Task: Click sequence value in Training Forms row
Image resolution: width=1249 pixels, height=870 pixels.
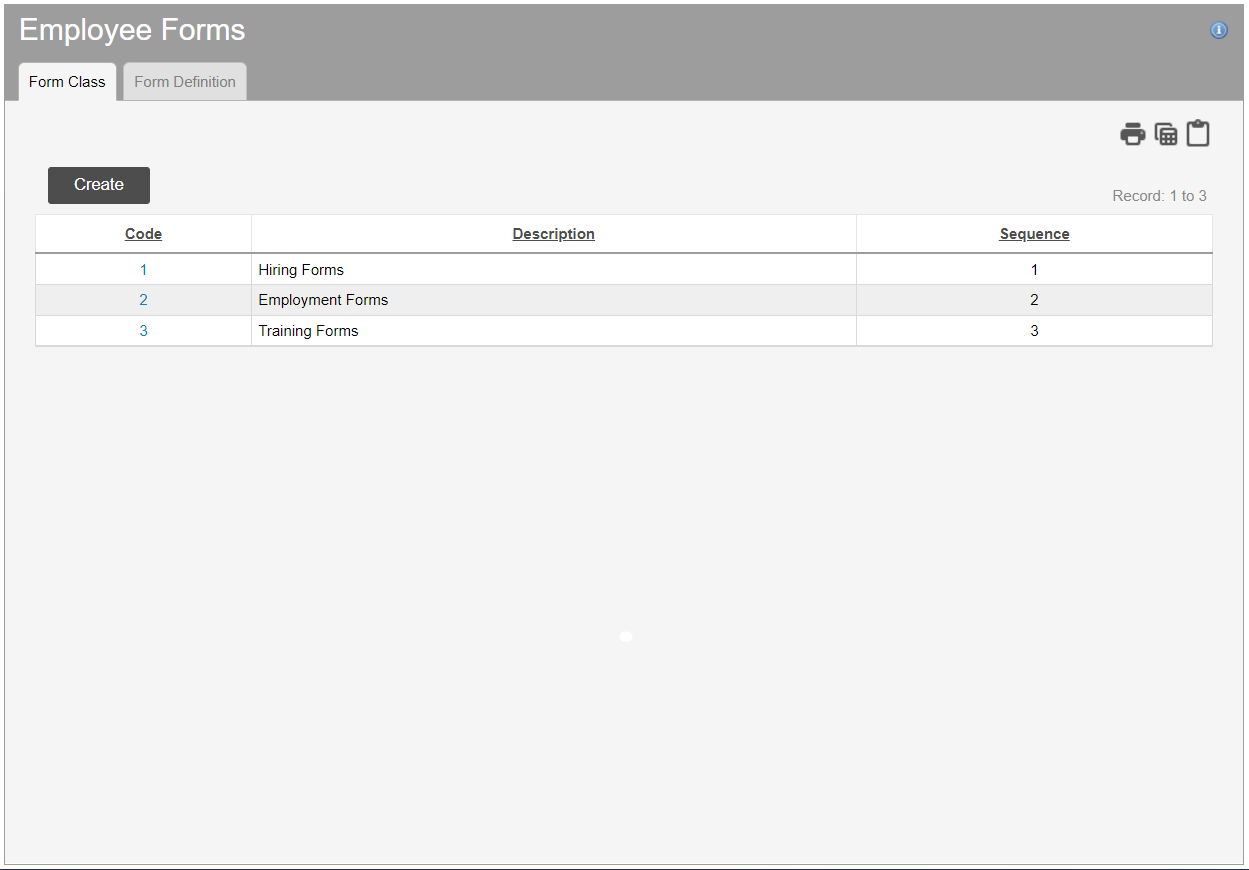Action: [x=1034, y=331]
